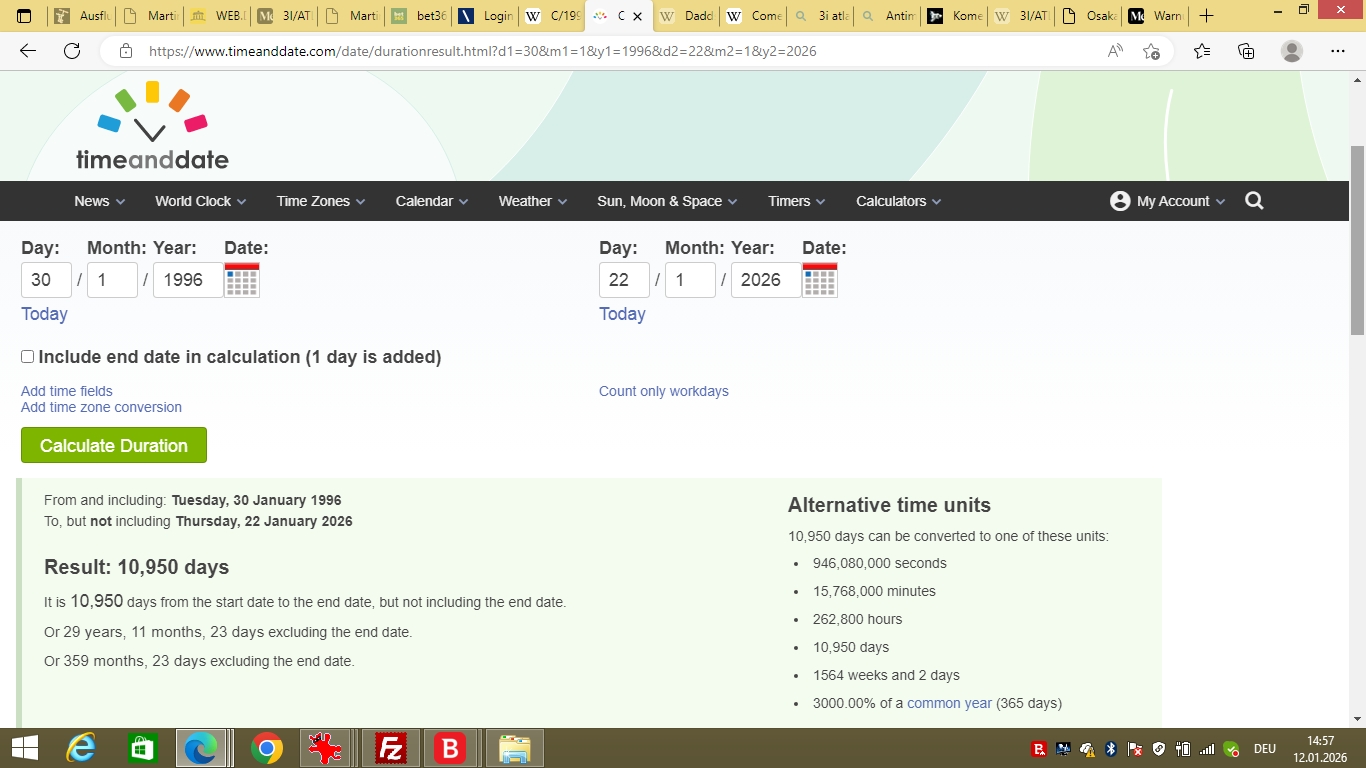This screenshot has width=1366, height=768.
Task: Switch to the Login browser tab
Action: [486, 16]
